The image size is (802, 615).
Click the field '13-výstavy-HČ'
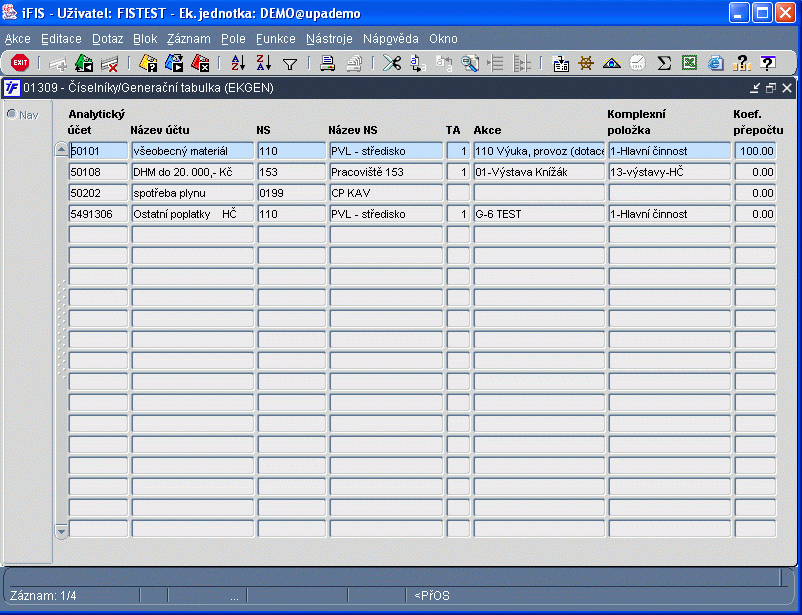click(x=670, y=172)
